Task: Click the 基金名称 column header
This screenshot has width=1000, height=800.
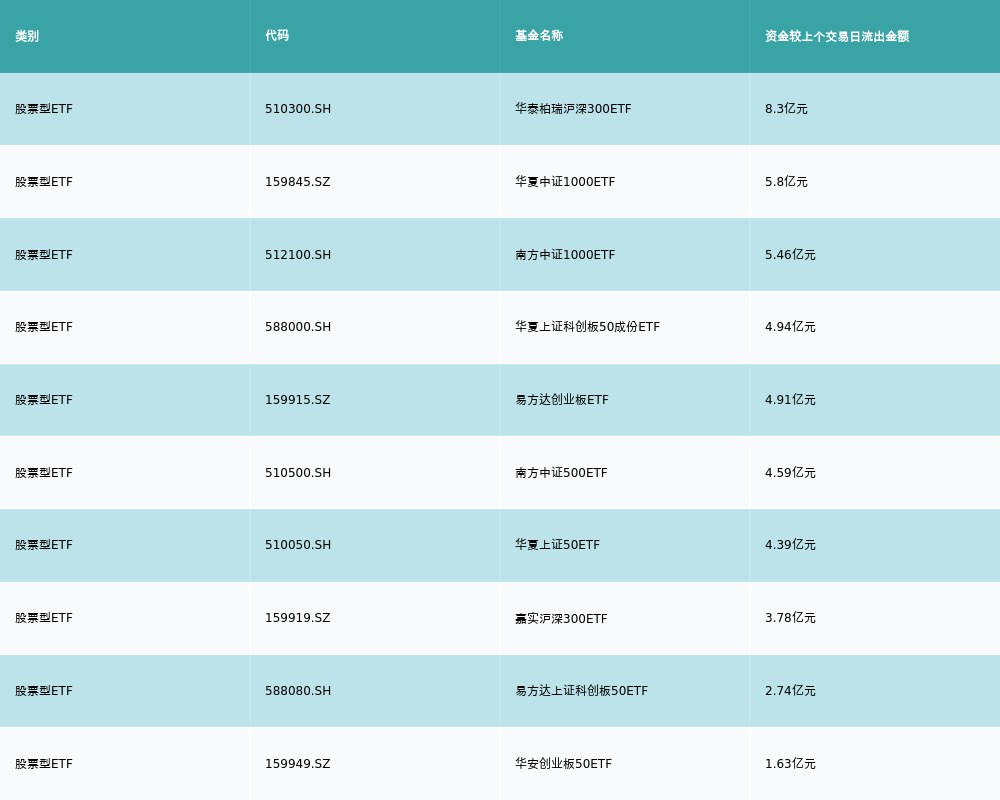Action: point(539,36)
